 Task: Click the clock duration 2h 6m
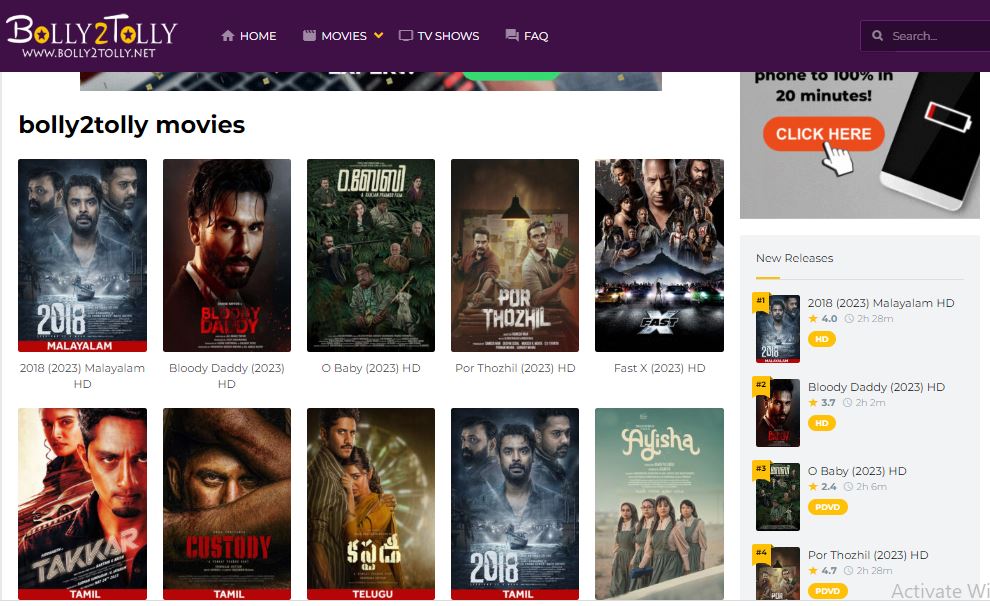(866, 487)
